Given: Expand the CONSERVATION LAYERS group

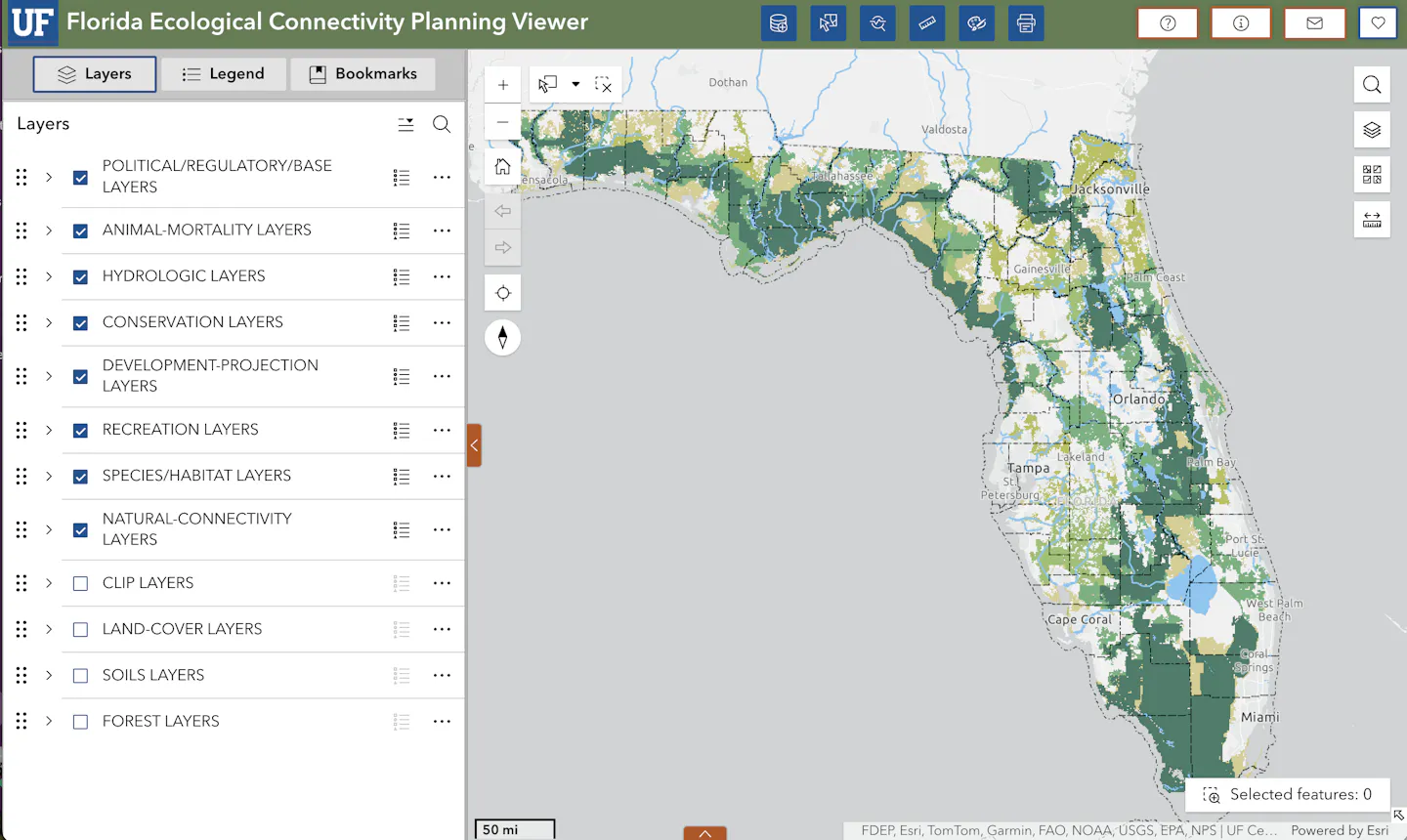Looking at the screenshot, I should 49,322.
